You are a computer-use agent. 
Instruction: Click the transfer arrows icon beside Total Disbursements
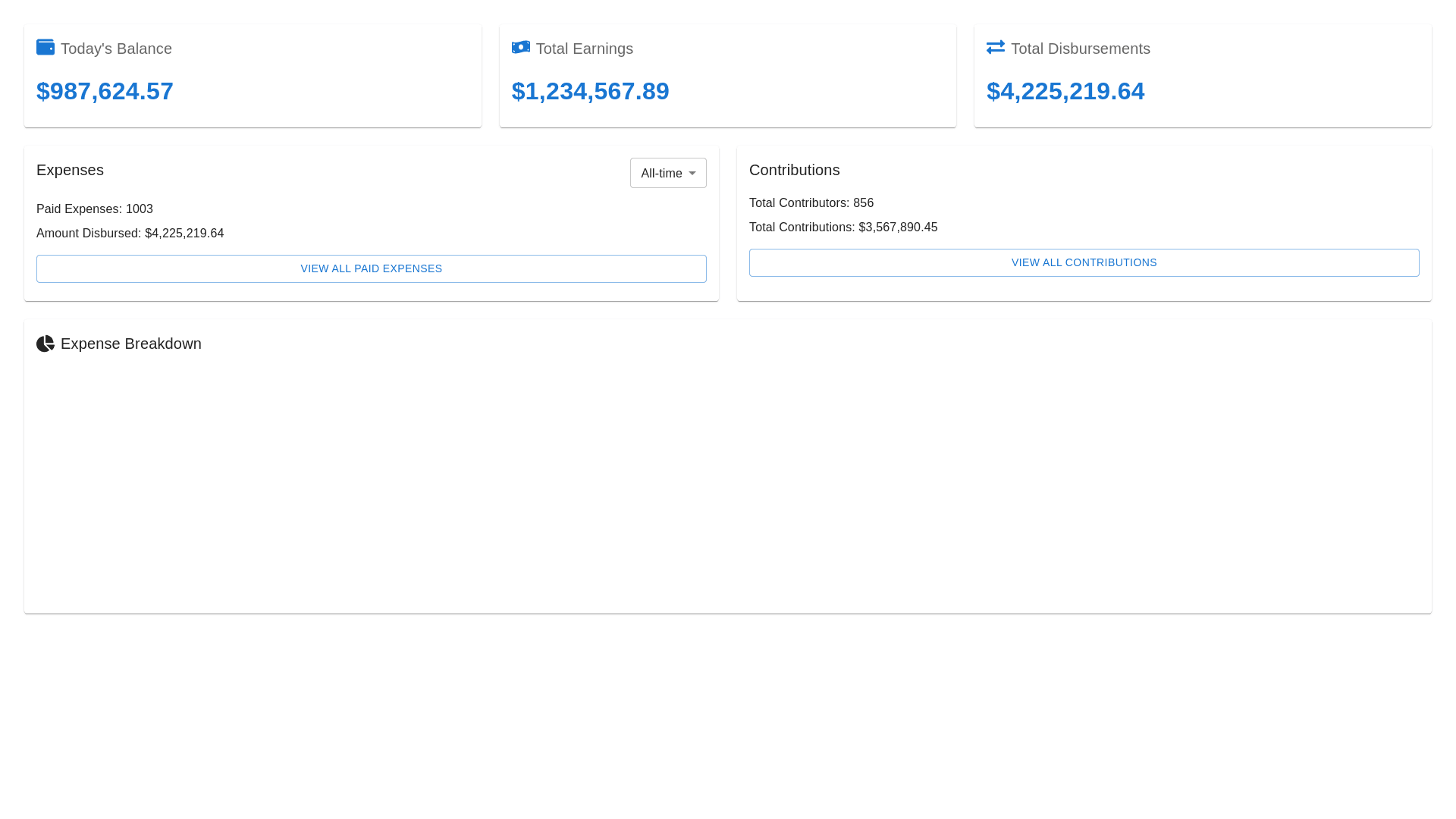coord(996,47)
